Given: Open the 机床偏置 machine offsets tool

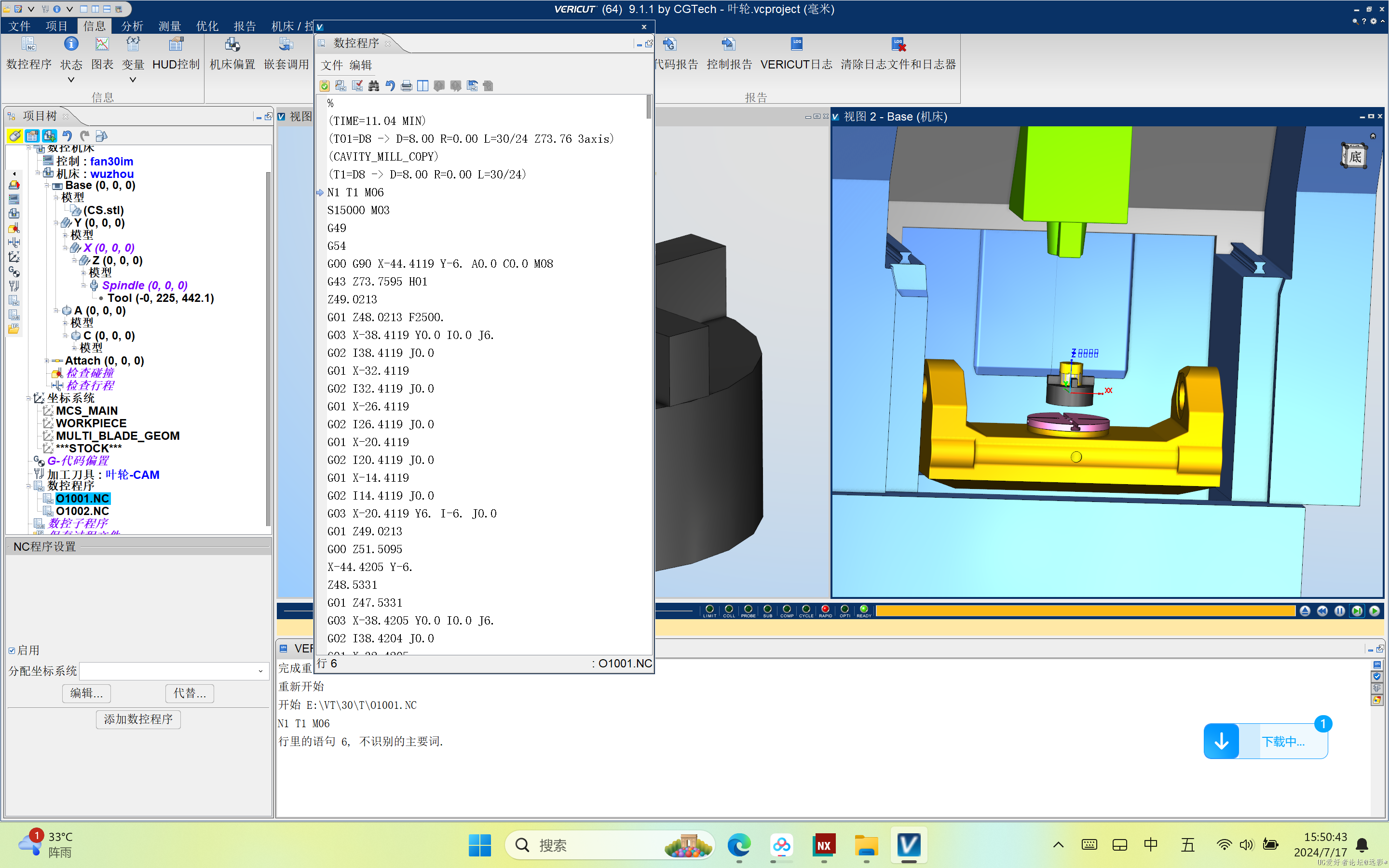Looking at the screenshot, I should (x=232, y=54).
